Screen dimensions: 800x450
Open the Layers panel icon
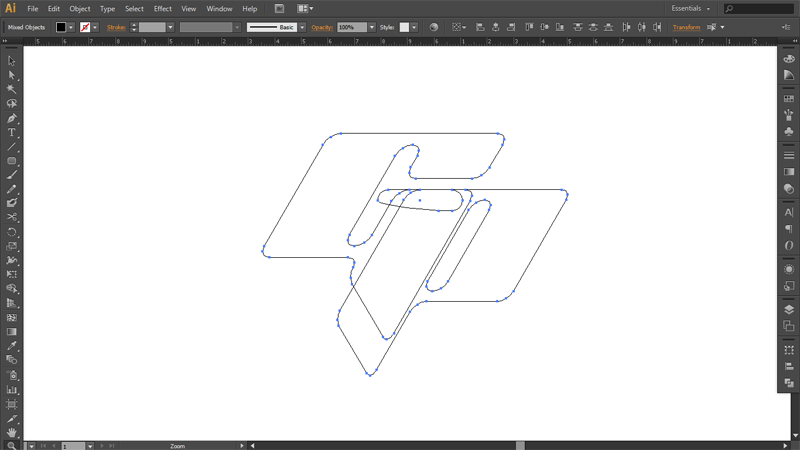point(789,310)
